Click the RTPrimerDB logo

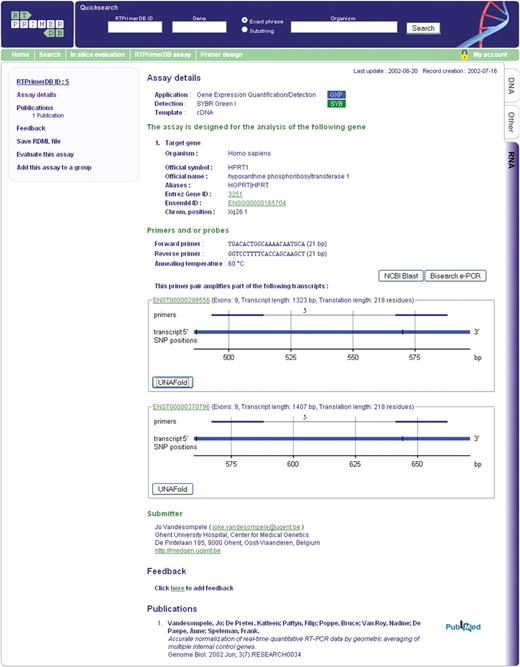pos(37,24)
